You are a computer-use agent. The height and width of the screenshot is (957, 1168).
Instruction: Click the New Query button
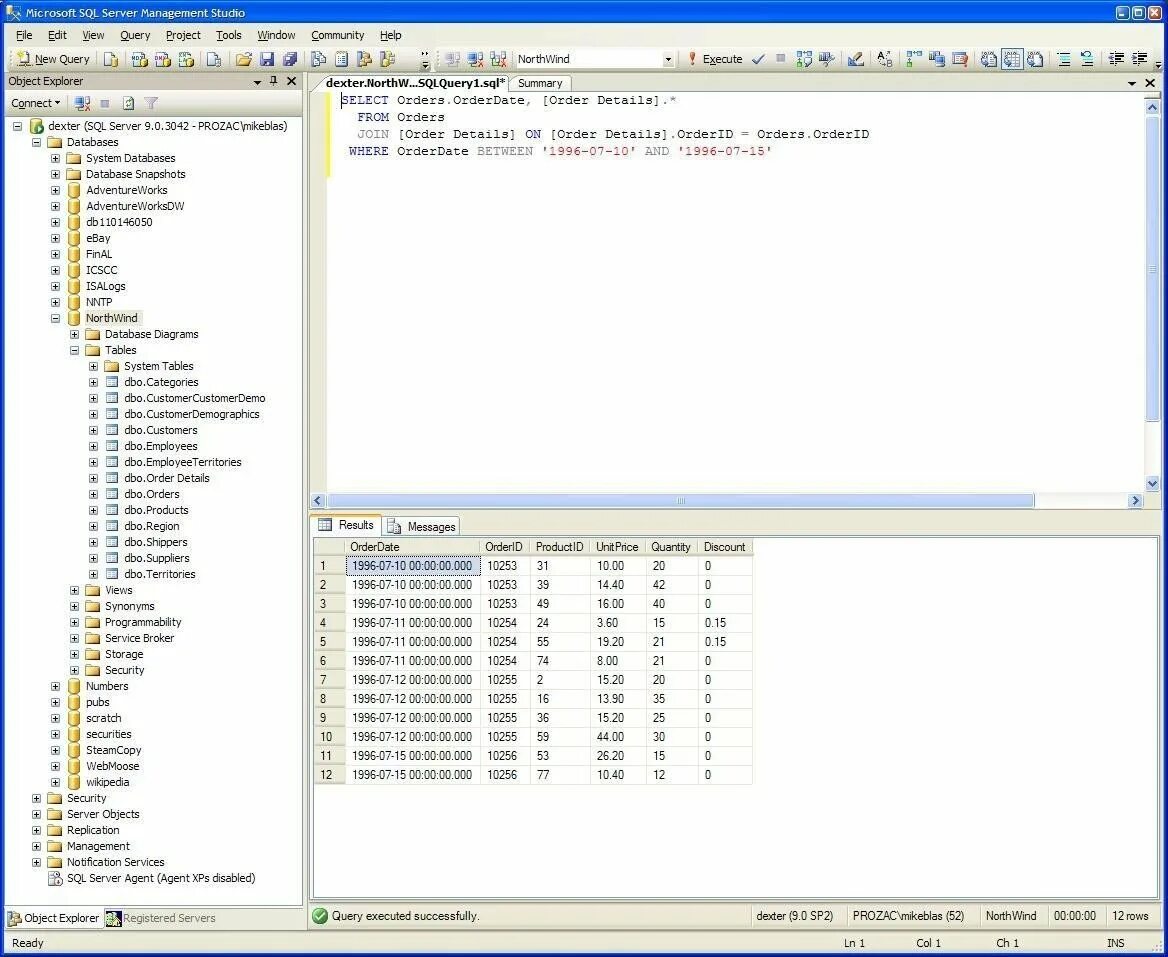click(x=53, y=59)
